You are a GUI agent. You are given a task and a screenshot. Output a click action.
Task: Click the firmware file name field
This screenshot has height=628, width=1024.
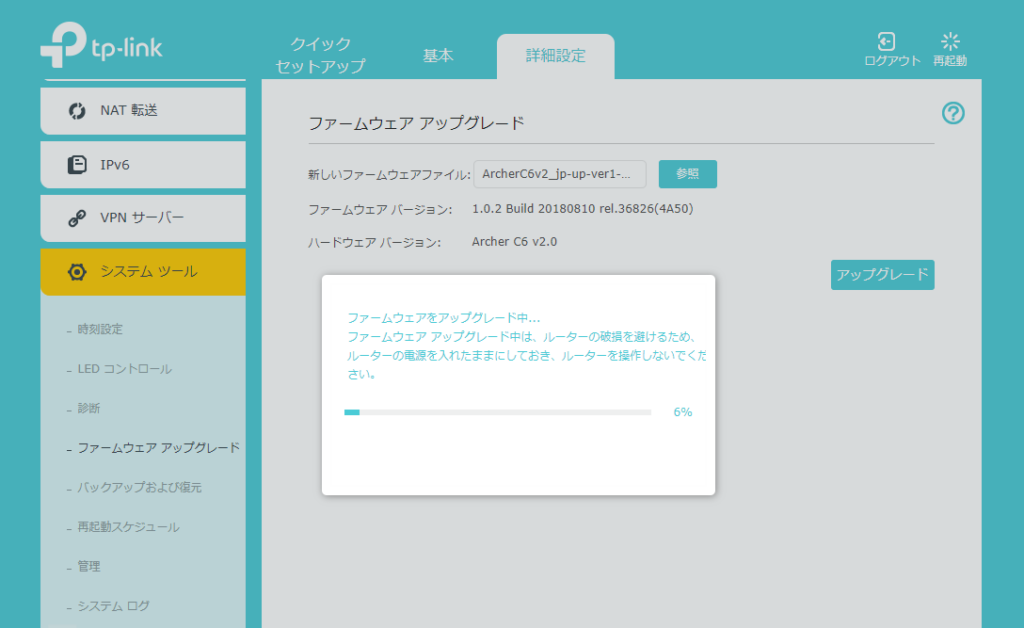pyautogui.click(x=560, y=174)
